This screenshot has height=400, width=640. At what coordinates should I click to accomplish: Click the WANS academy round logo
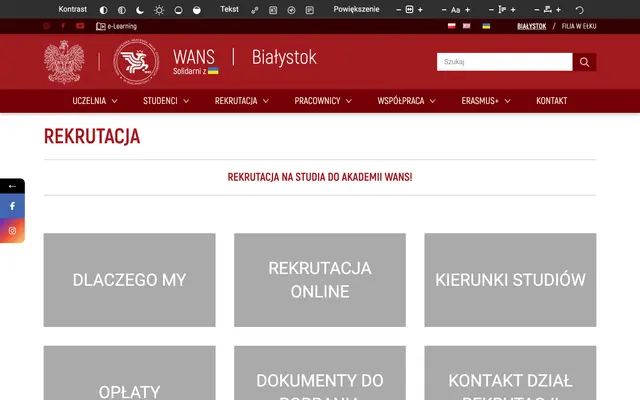point(136,62)
